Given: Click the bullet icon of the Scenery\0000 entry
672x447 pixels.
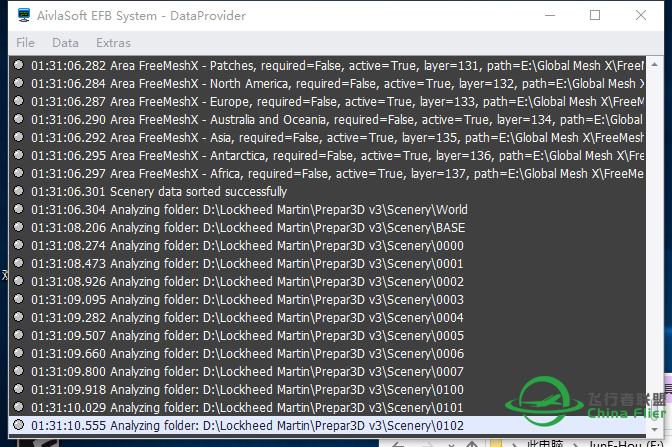Looking at the screenshot, I should 18,245.
